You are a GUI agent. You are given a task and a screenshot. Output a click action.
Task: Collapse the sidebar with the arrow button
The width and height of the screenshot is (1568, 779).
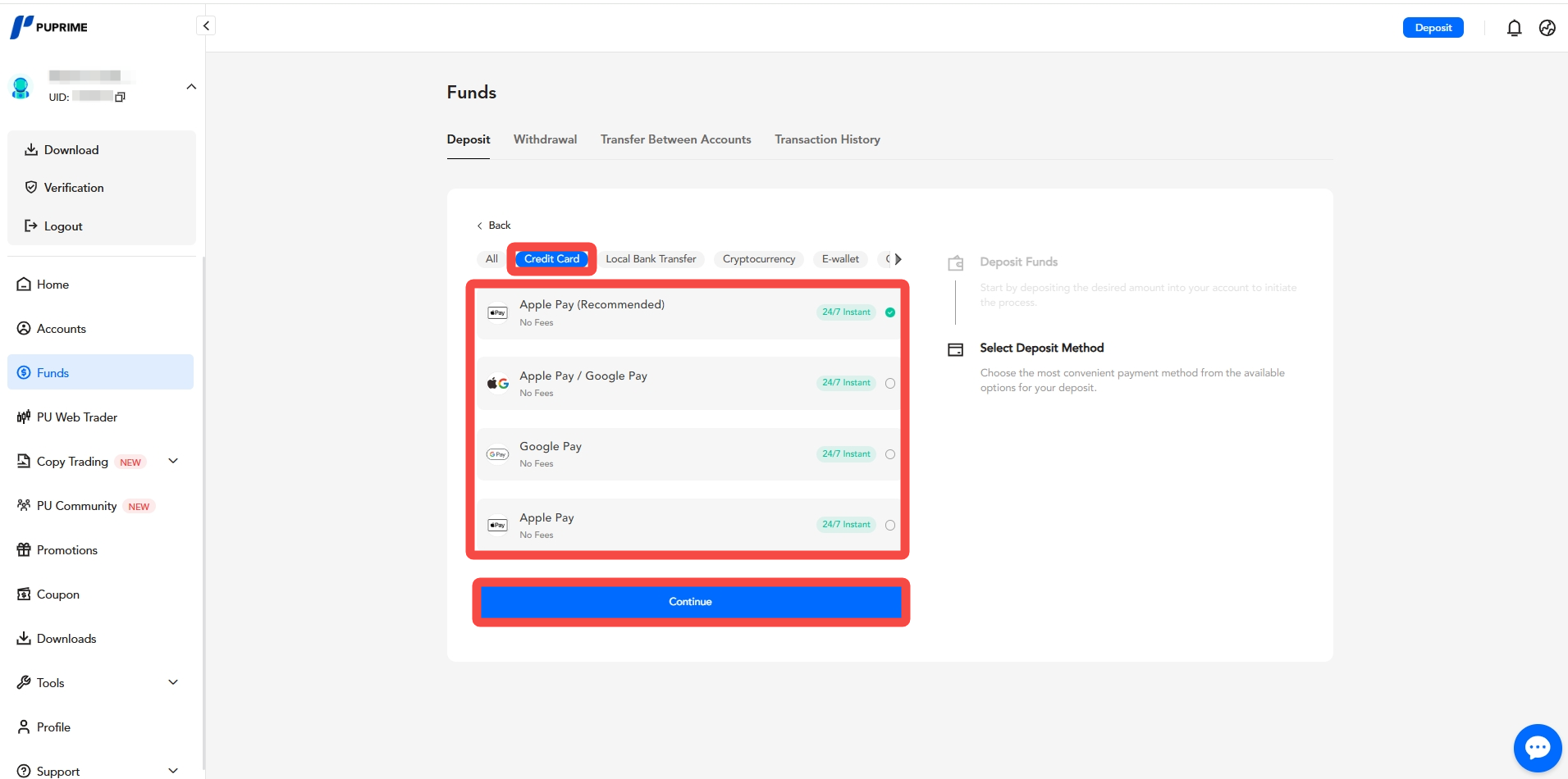click(x=206, y=26)
